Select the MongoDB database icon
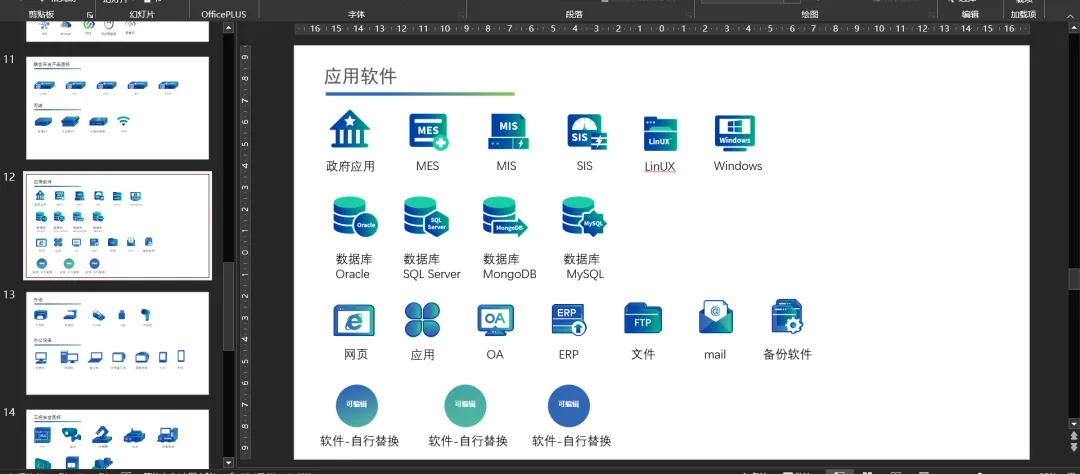 point(505,216)
